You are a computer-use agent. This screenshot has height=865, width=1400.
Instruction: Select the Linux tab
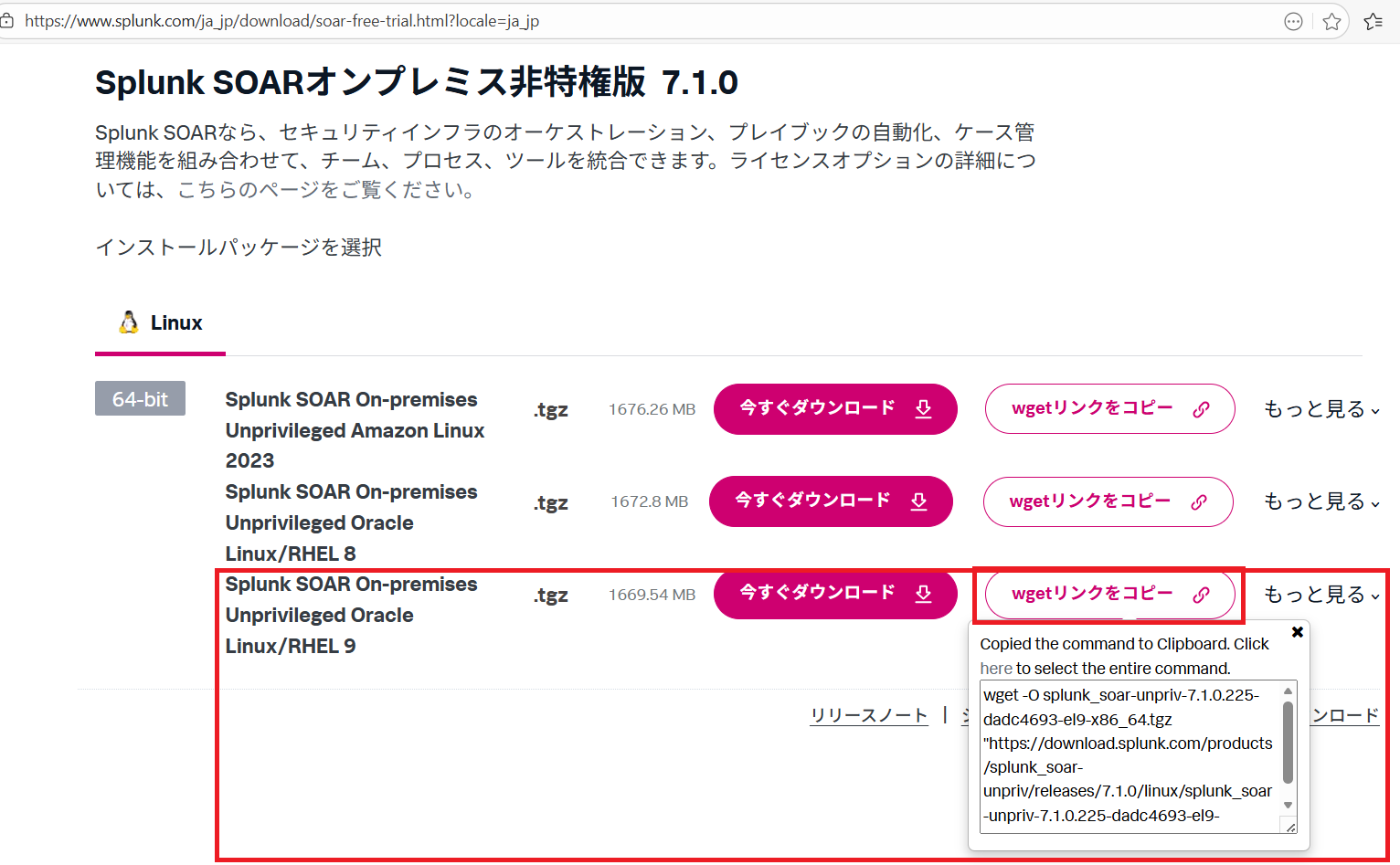161,323
